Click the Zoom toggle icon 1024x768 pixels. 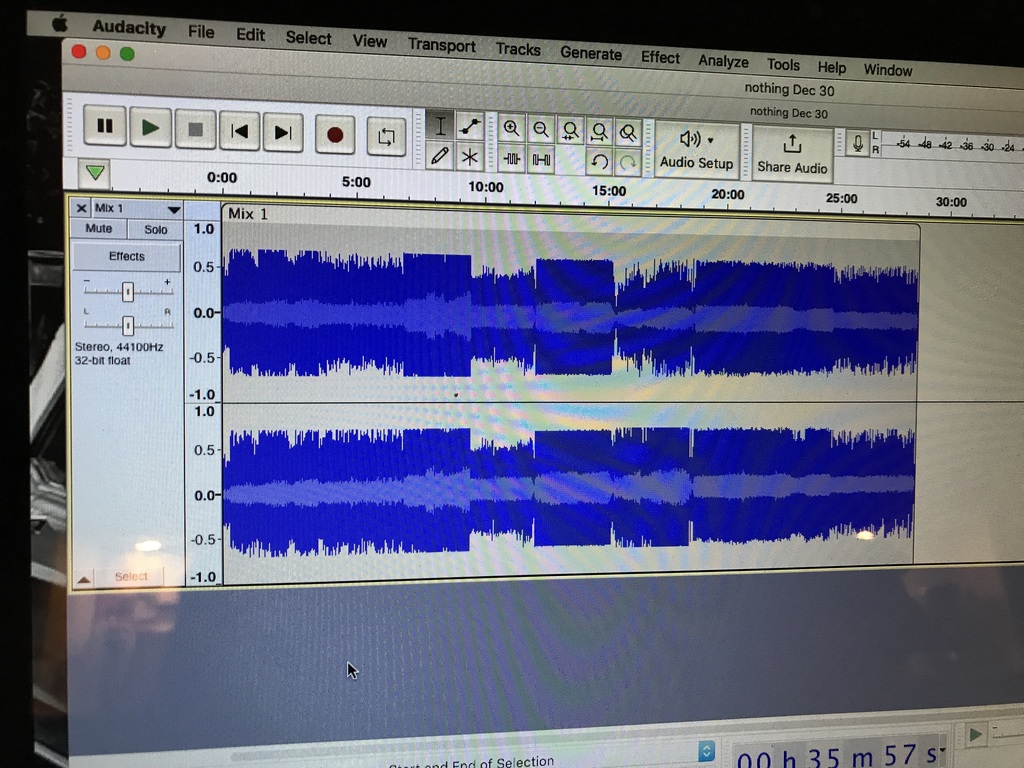click(628, 134)
